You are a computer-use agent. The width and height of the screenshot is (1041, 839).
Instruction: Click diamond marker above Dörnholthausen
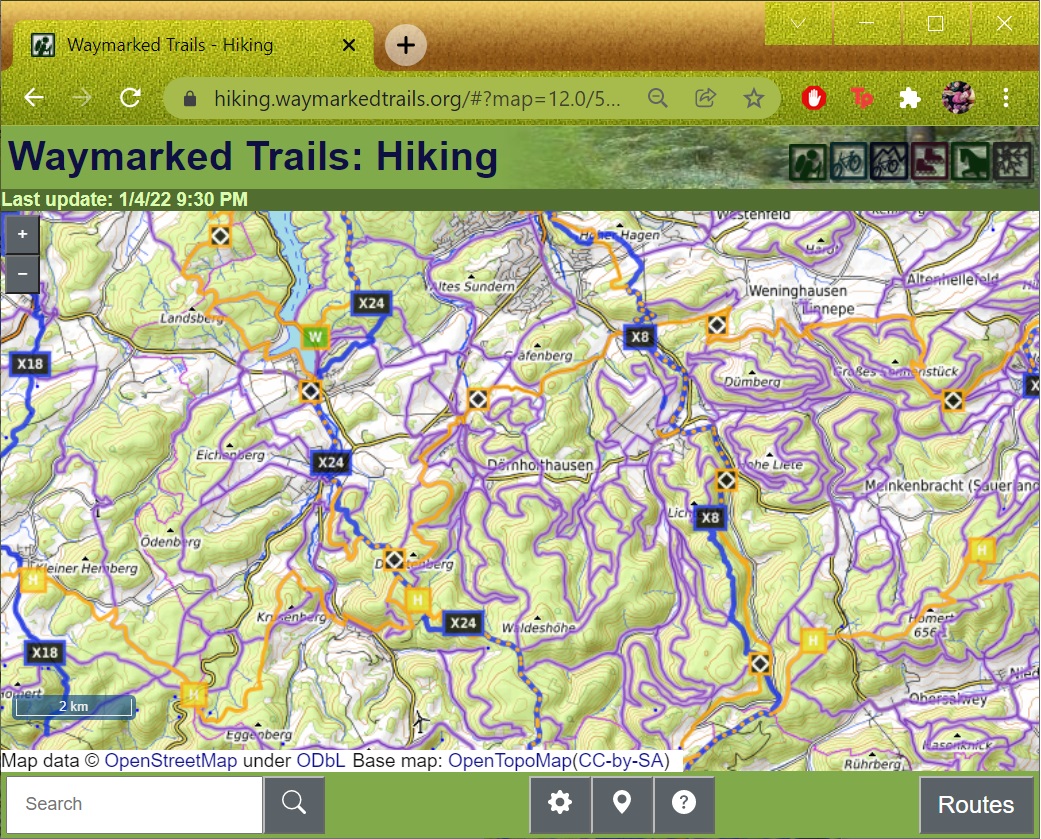click(477, 400)
